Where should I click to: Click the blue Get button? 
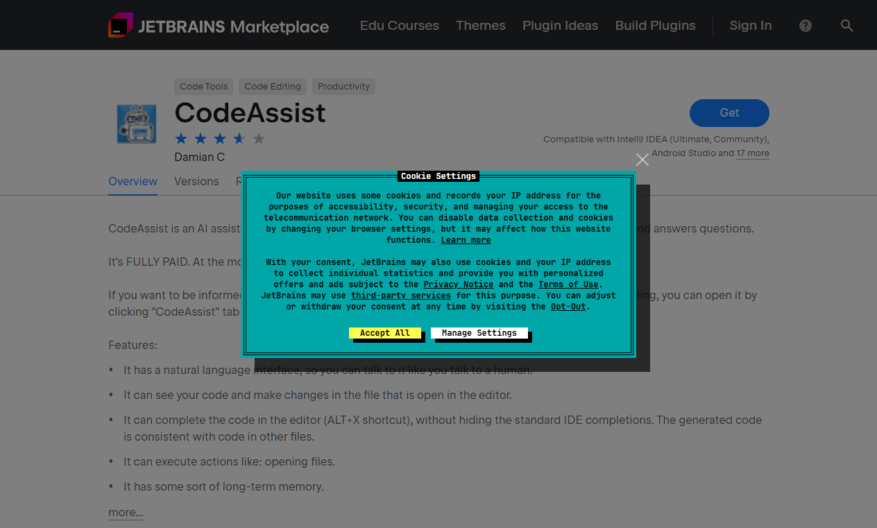(x=729, y=113)
